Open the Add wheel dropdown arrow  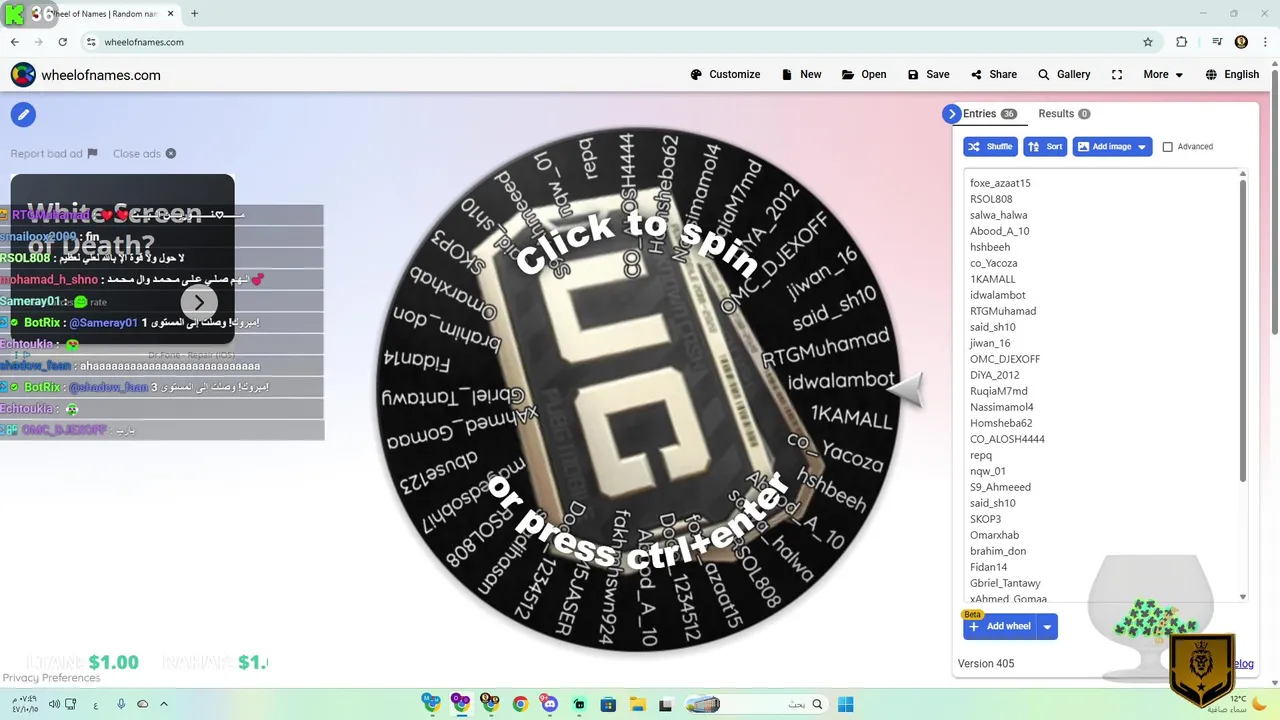tap(1047, 627)
